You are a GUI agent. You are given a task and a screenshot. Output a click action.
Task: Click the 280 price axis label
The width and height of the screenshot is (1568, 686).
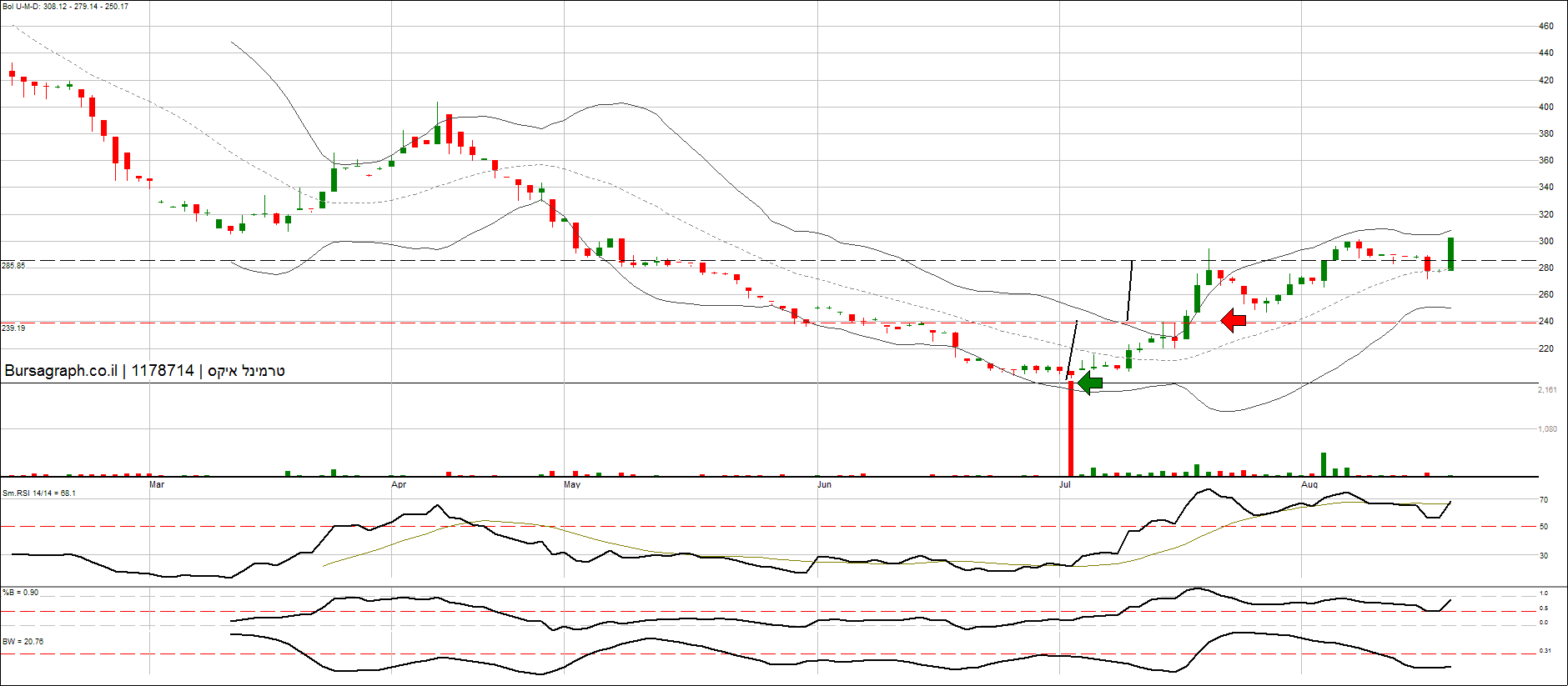click(1546, 268)
